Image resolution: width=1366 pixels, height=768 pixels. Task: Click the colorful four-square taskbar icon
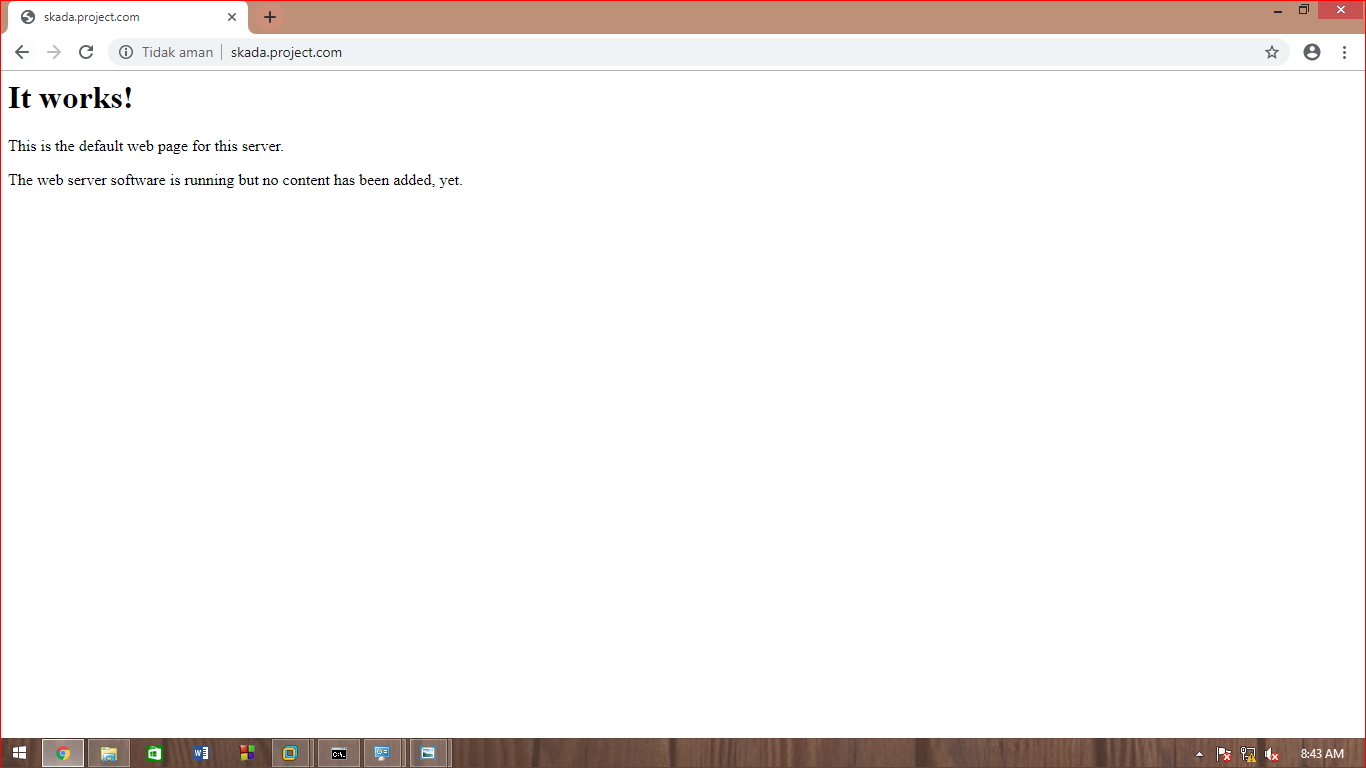(x=247, y=753)
